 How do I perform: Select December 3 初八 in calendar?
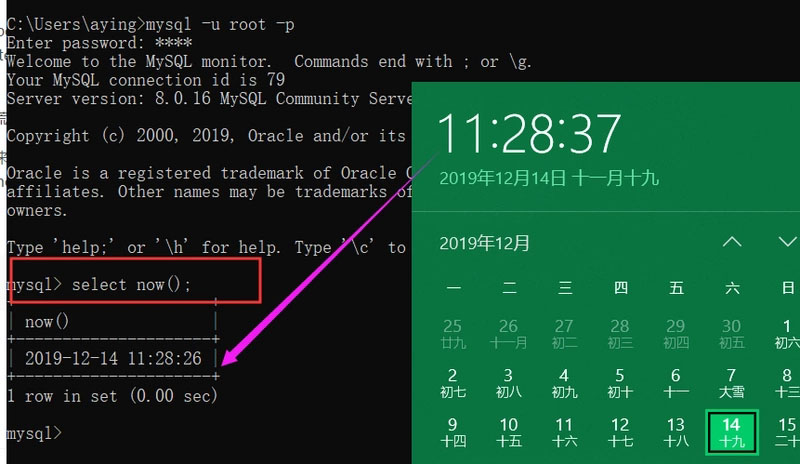pos(509,383)
